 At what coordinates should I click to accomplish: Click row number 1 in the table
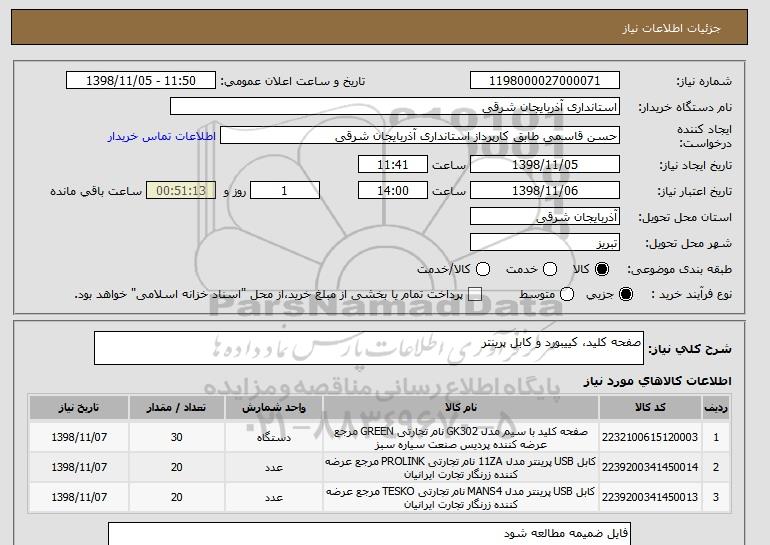point(716,437)
